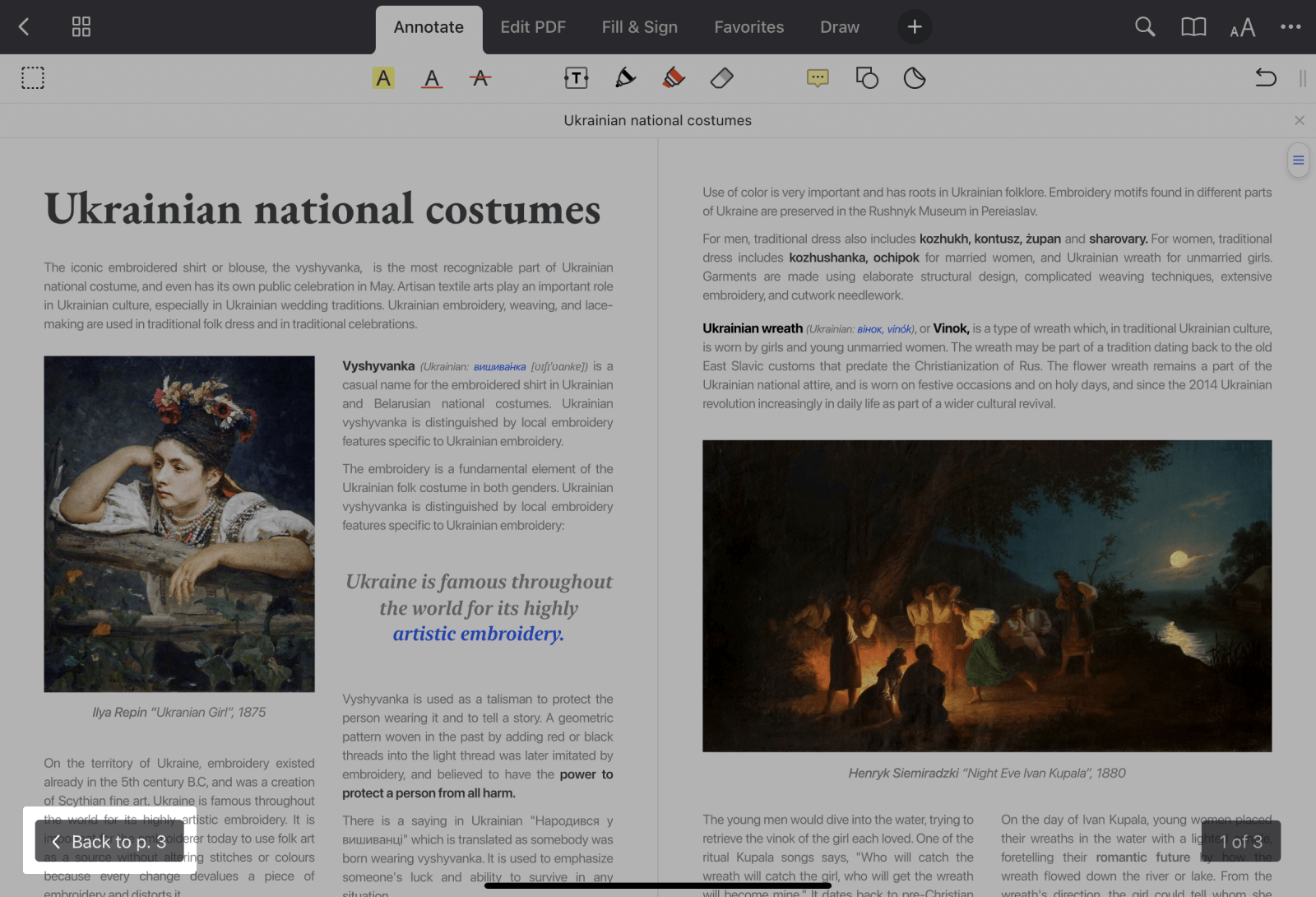Tap the caption 'Ilya Repin "Ukranian Girl", 1875'
The height and width of the screenshot is (897, 1316).
(179, 713)
